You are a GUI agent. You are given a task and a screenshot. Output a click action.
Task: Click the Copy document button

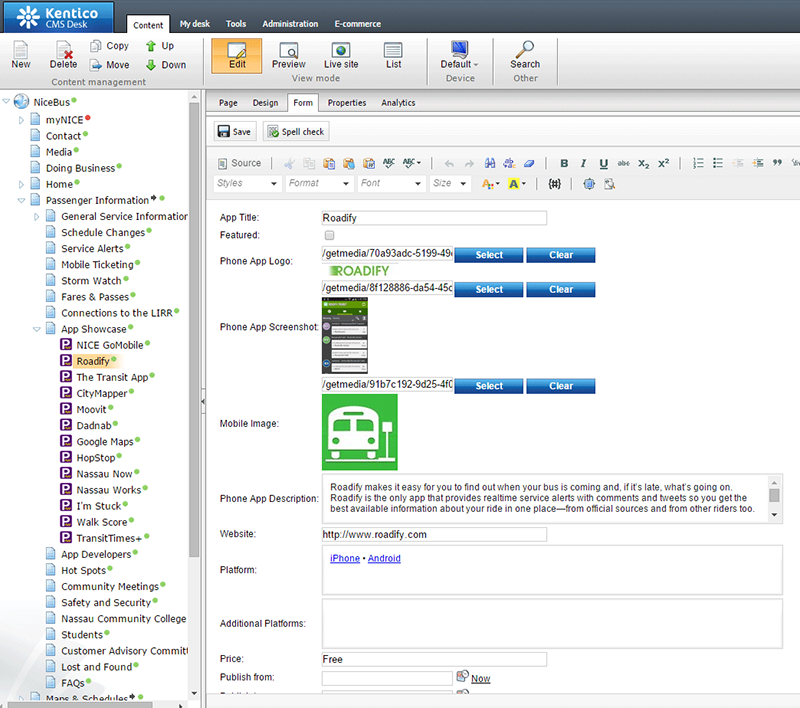coord(110,46)
